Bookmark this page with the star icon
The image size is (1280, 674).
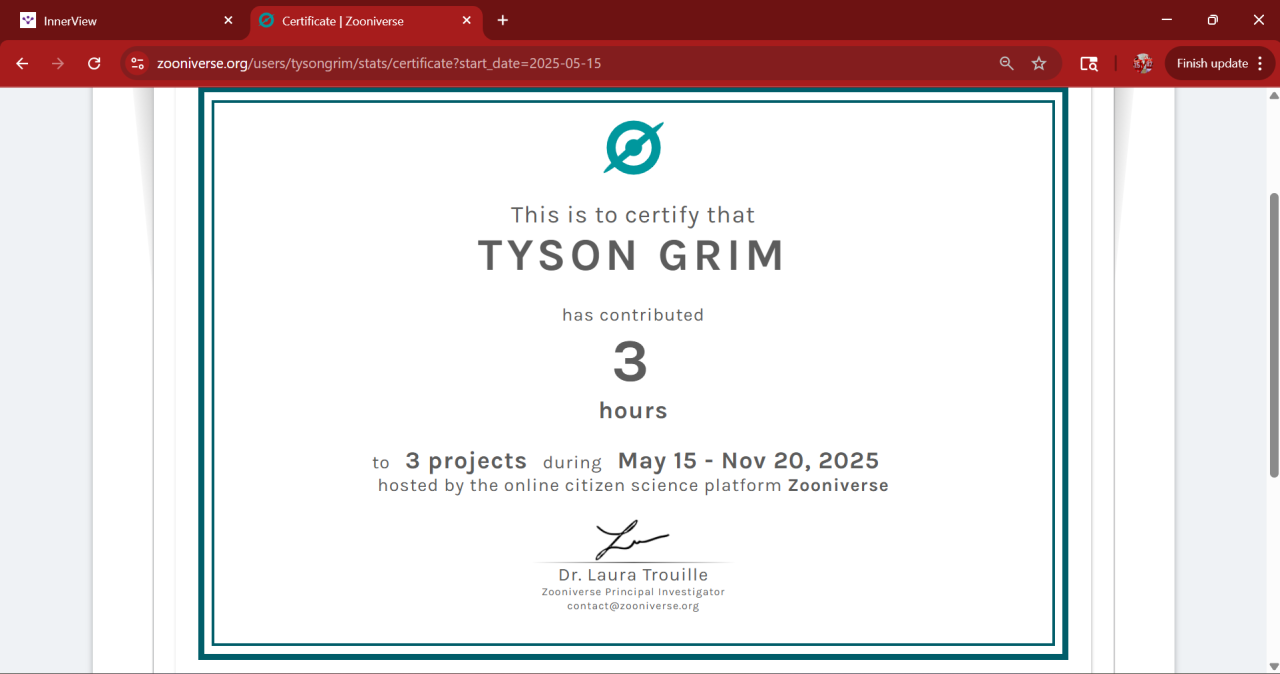coord(1039,63)
